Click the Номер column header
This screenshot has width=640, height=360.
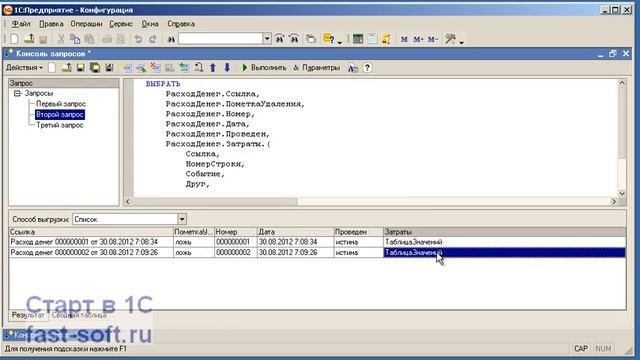[x=236, y=232]
